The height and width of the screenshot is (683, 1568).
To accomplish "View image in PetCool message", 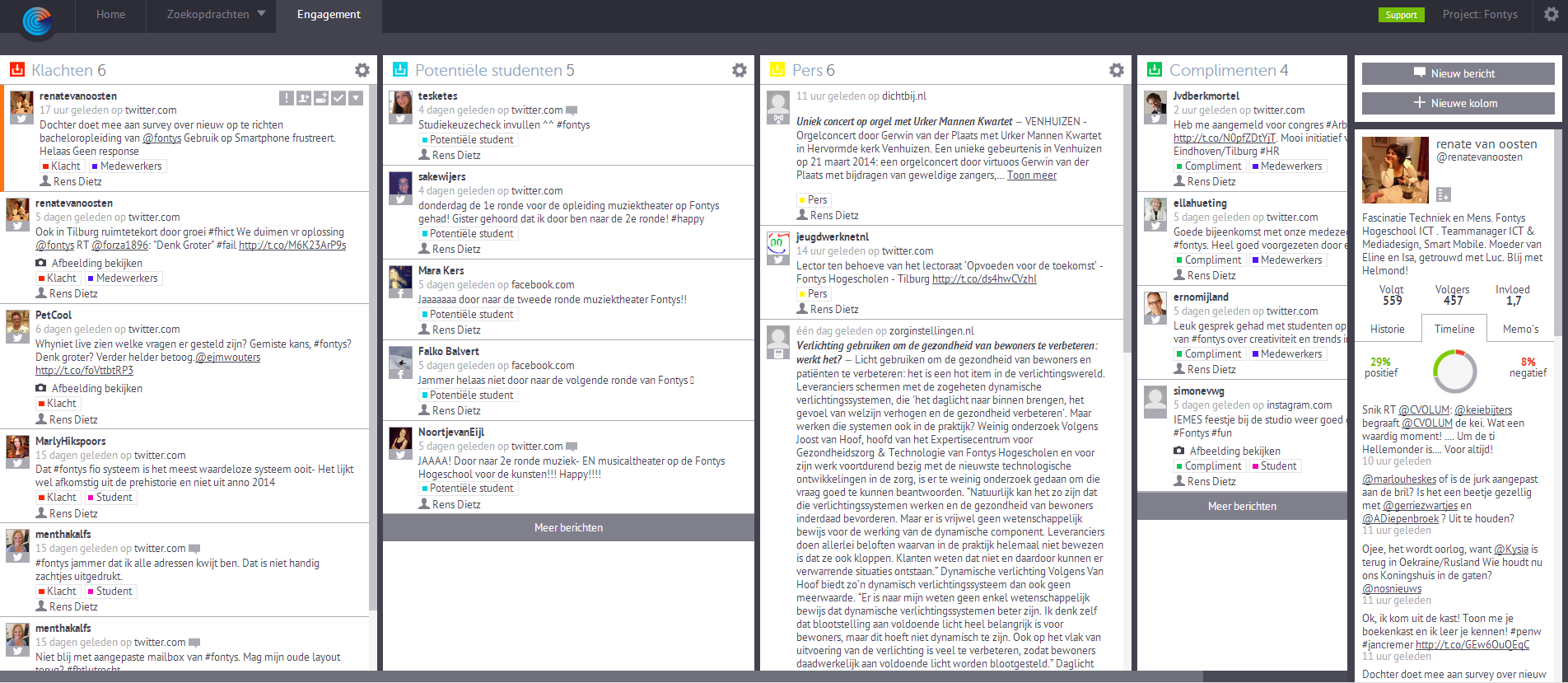I will click(x=89, y=388).
